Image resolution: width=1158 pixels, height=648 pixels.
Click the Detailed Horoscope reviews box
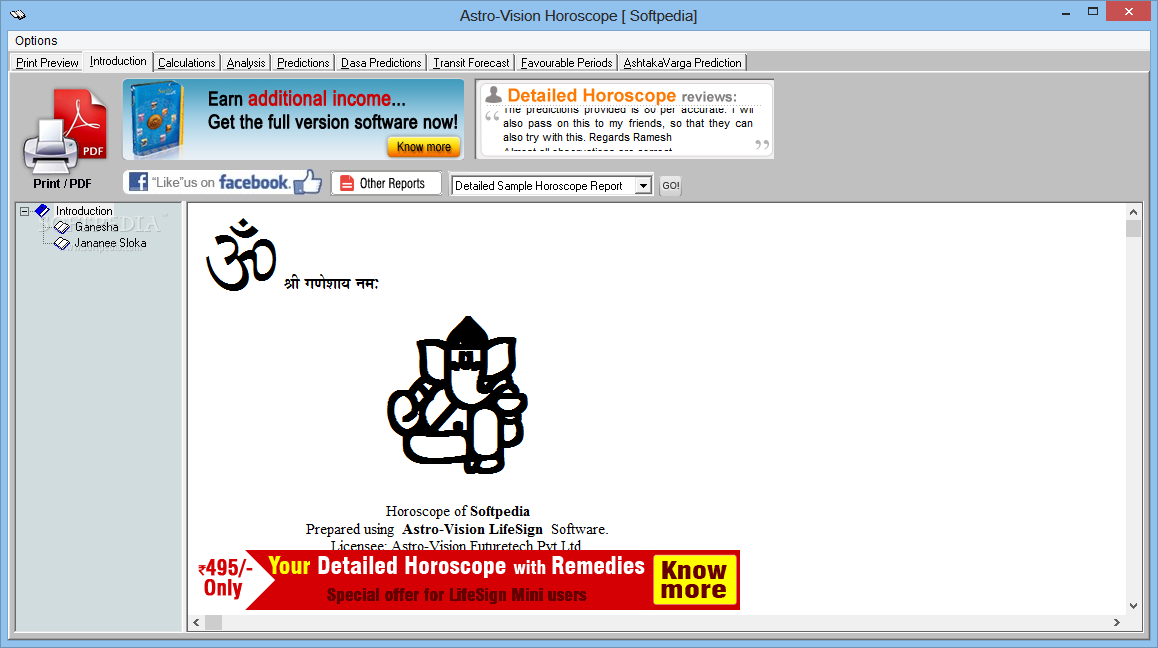[x=625, y=119]
